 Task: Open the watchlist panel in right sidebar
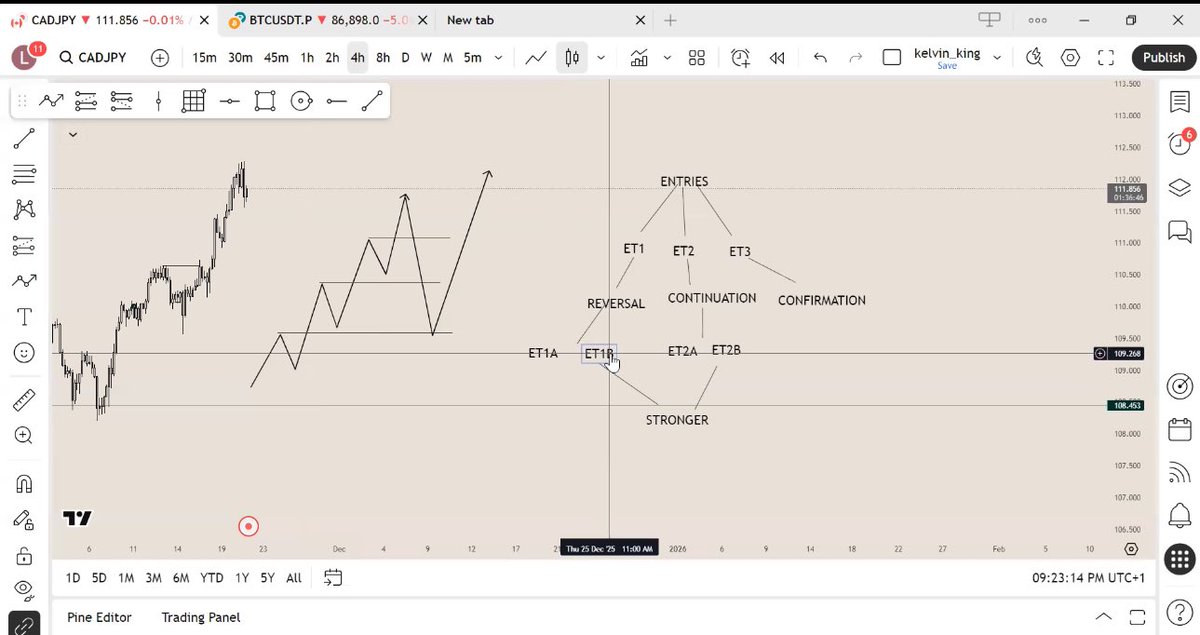point(1180,102)
